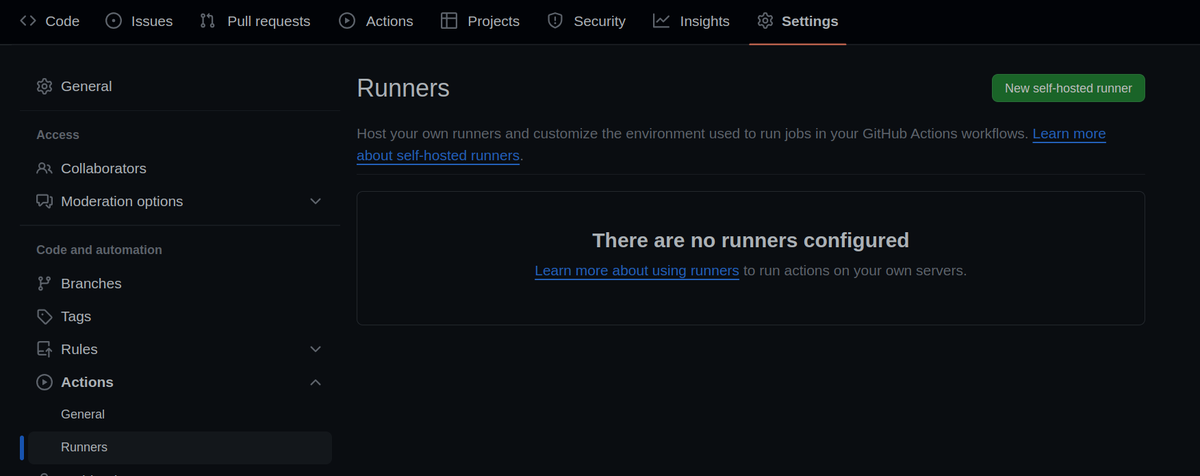Expand the Rules section chevron
Screen dimensions: 1200x476
click(x=316, y=349)
